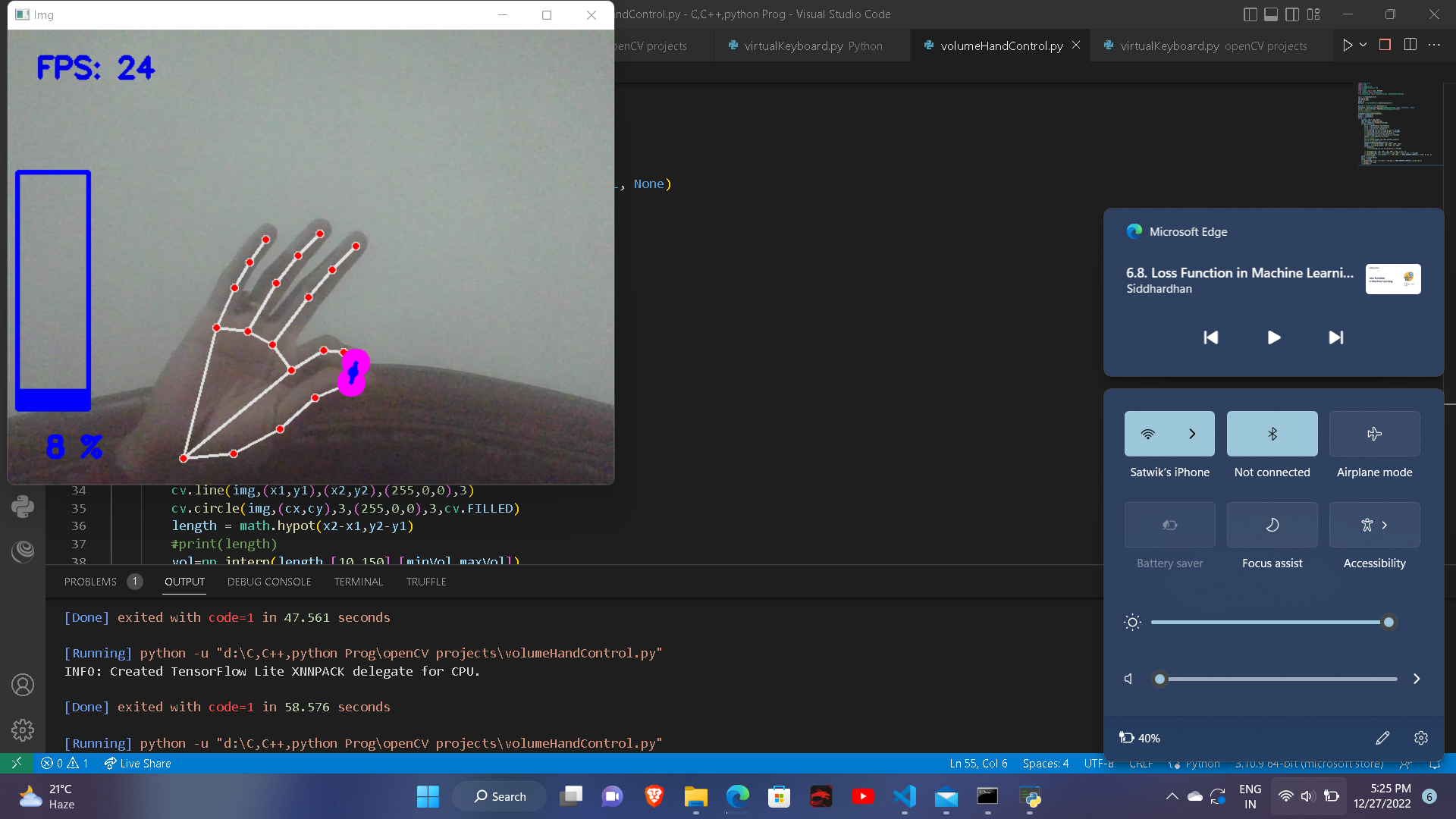The height and width of the screenshot is (819, 1456).
Task: Launch Brave browser from the taskbar
Action: pyautogui.click(x=654, y=796)
